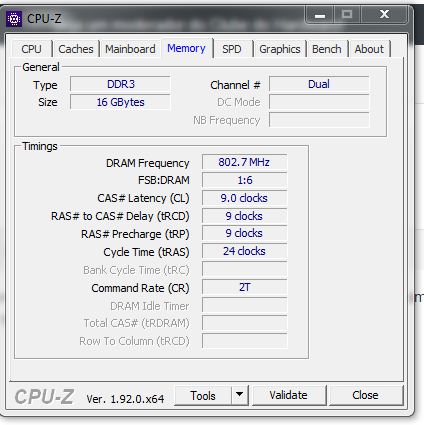Click the empty Row To Column field
424x425 pixels.
pyautogui.click(x=244, y=341)
